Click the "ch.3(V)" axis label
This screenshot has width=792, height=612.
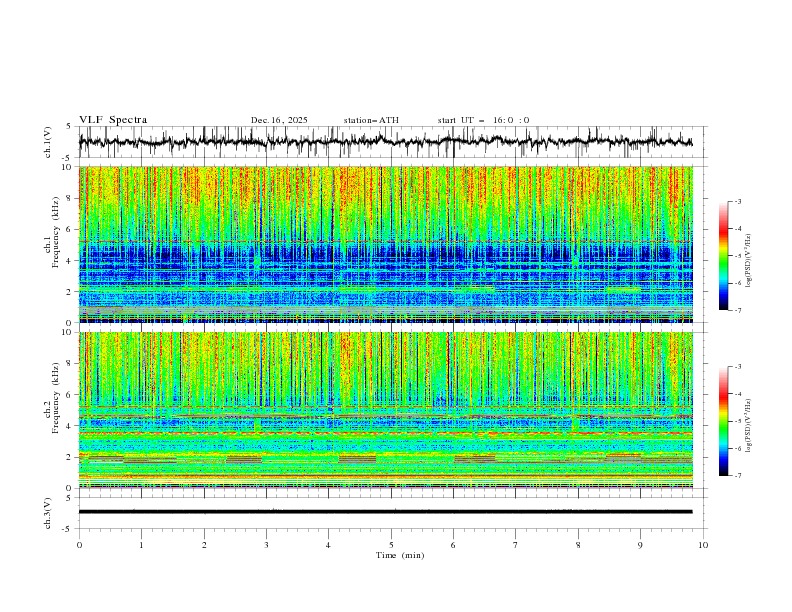[48, 513]
